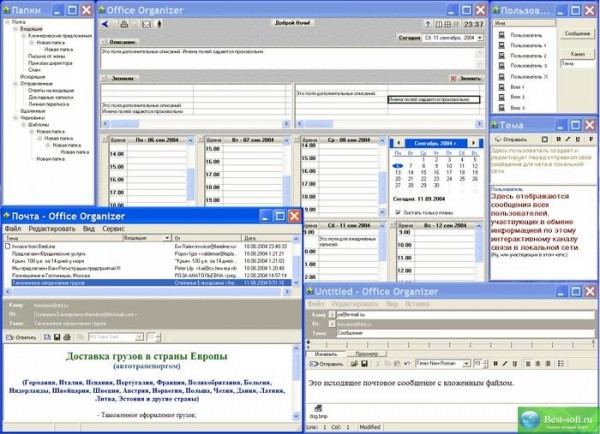Click the computer icon next to Пользователь 2
The image size is (600, 434).
coord(502,56)
